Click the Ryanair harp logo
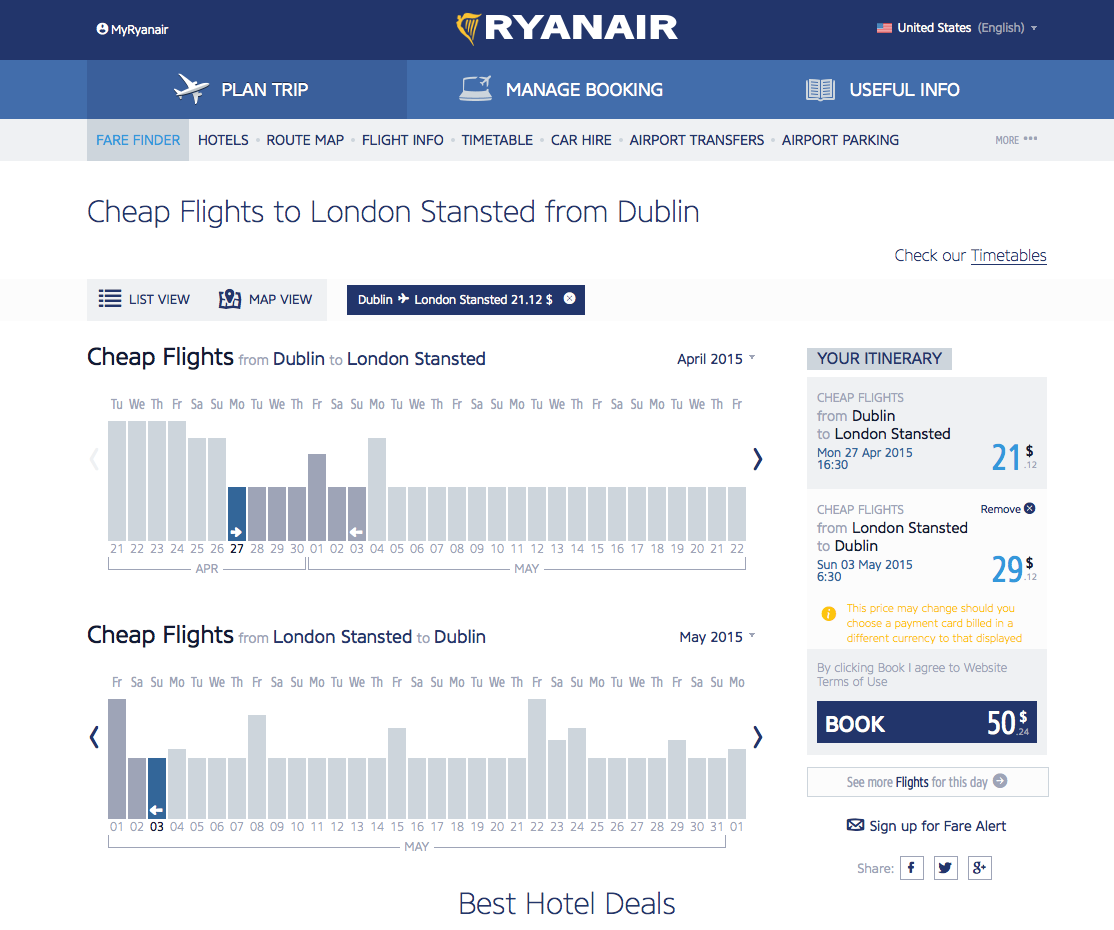Screen dimensions: 1114x930 pos(468,28)
